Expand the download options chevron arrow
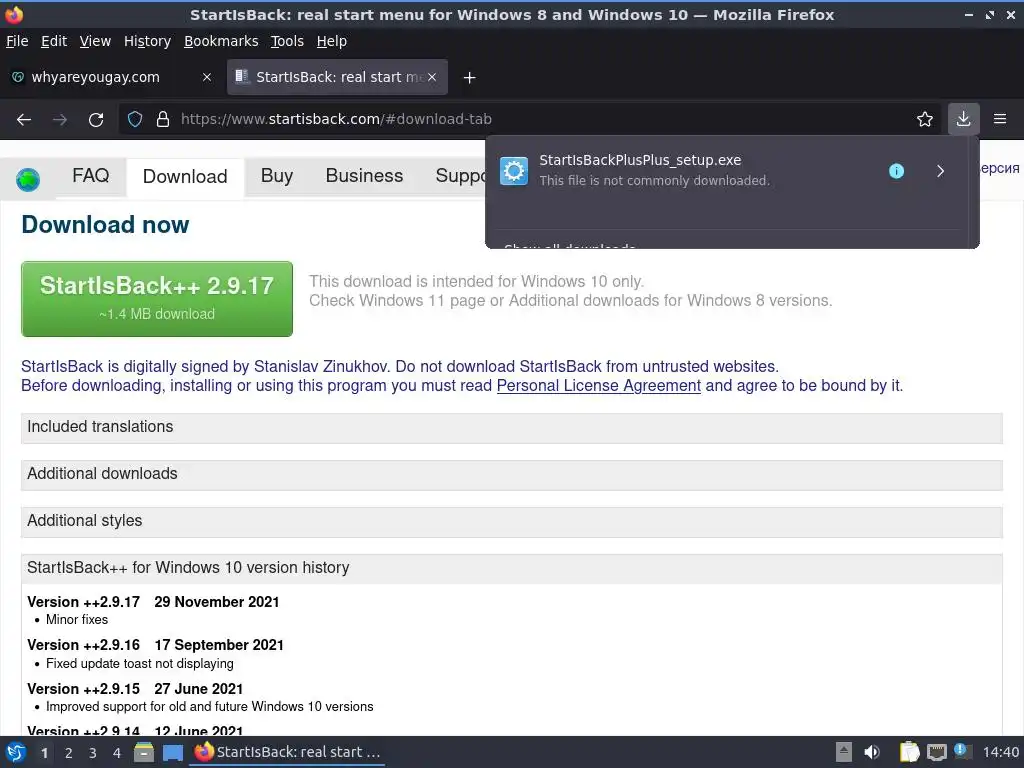This screenshot has width=1024, height=768. tap(940, 171)
